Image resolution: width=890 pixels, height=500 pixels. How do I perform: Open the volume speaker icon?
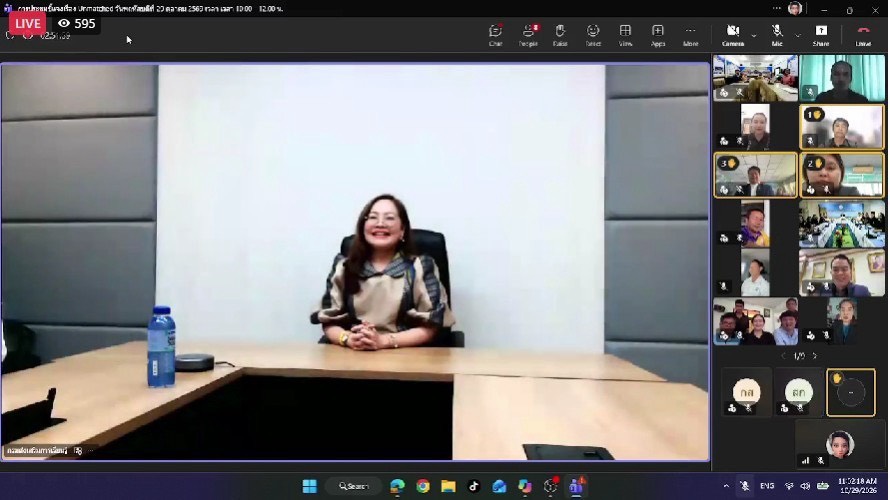805,486
